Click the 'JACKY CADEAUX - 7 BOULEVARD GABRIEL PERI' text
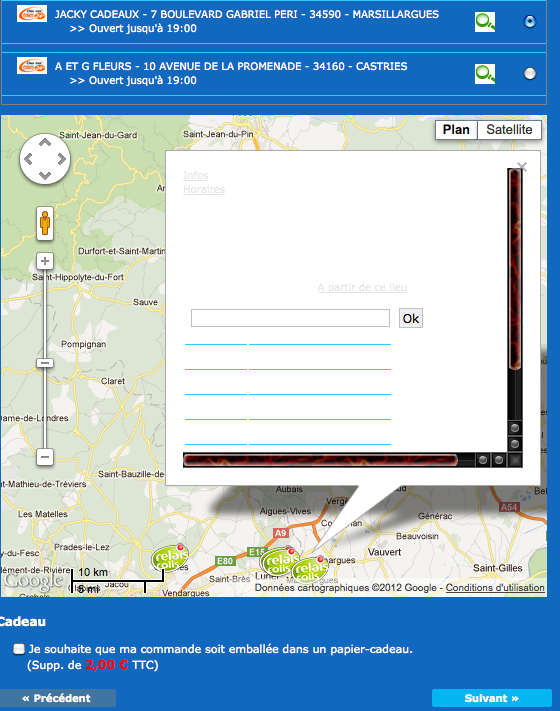The width and height of the screenshot is (560, 711). coord(176,15)
